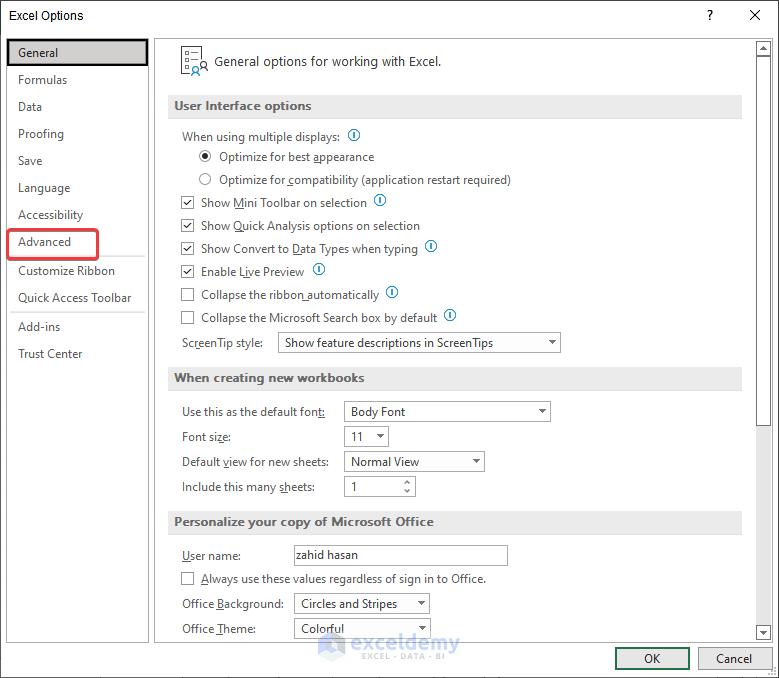Click info icon beside Enable Live Preview
779x678 pixels.
tap(318, 269)
